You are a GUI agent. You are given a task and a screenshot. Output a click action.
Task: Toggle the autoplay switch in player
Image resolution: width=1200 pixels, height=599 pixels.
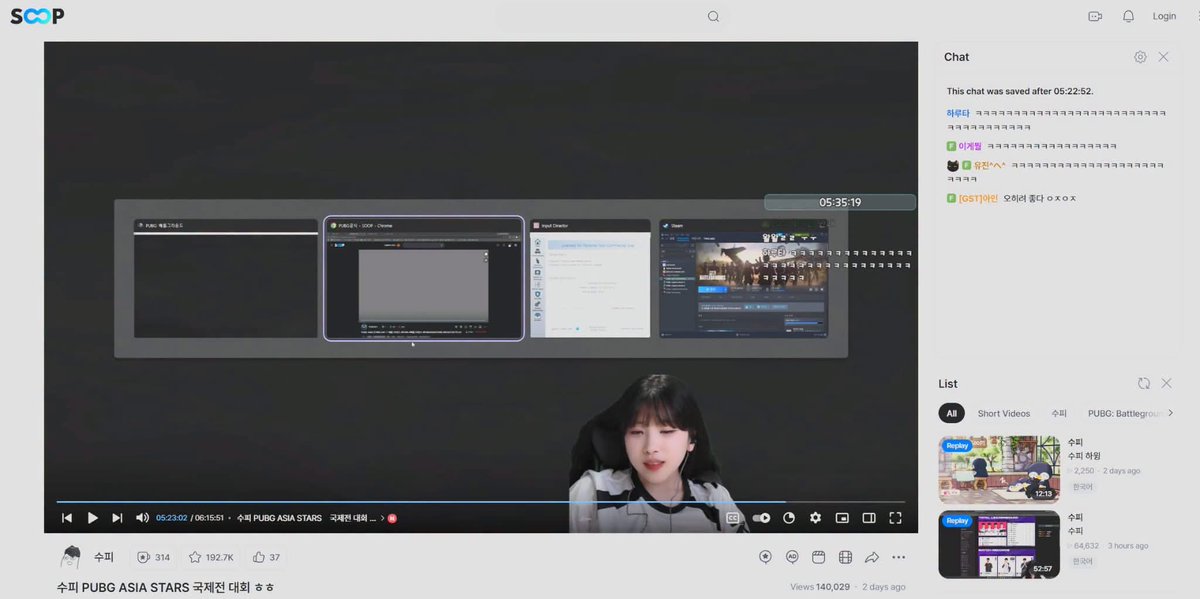[761, 518]
